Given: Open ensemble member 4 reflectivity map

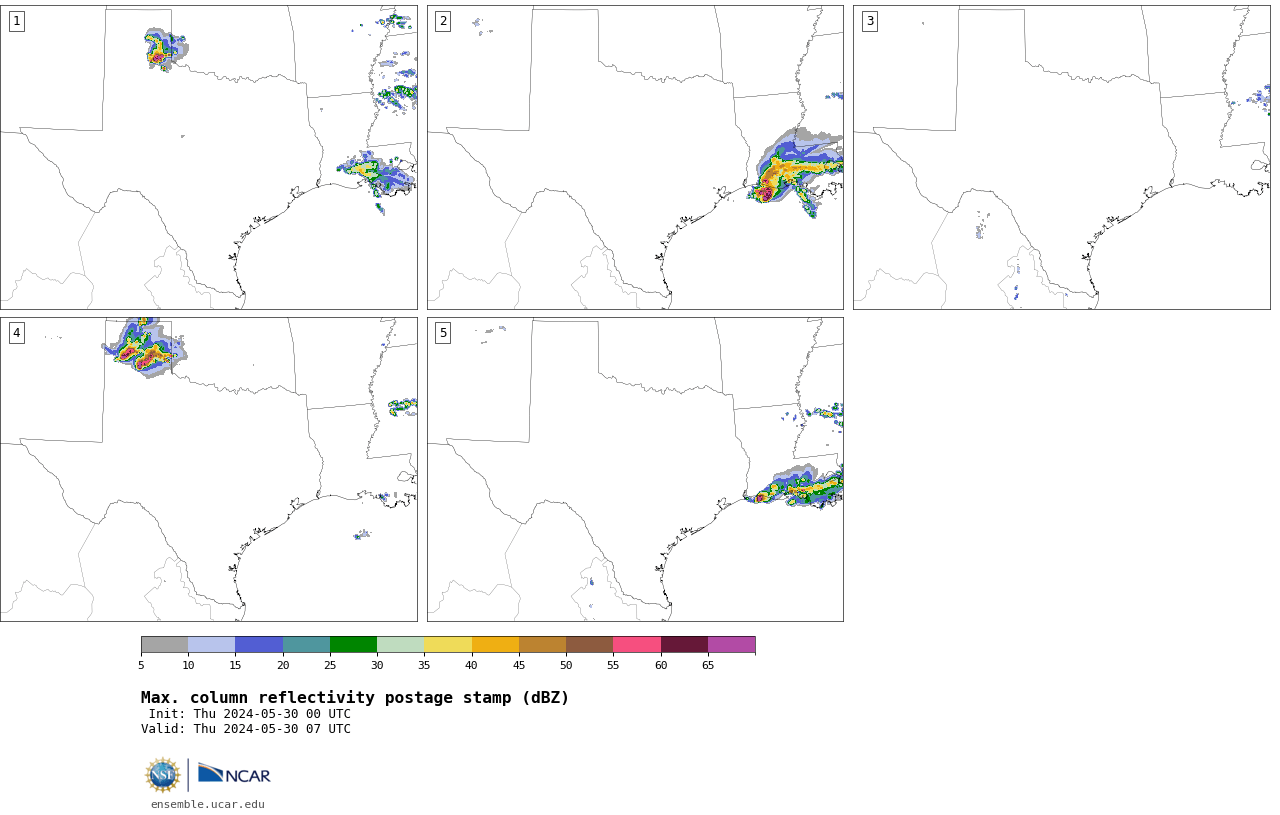Looking at the screenshot, I should tap(209, 469).
